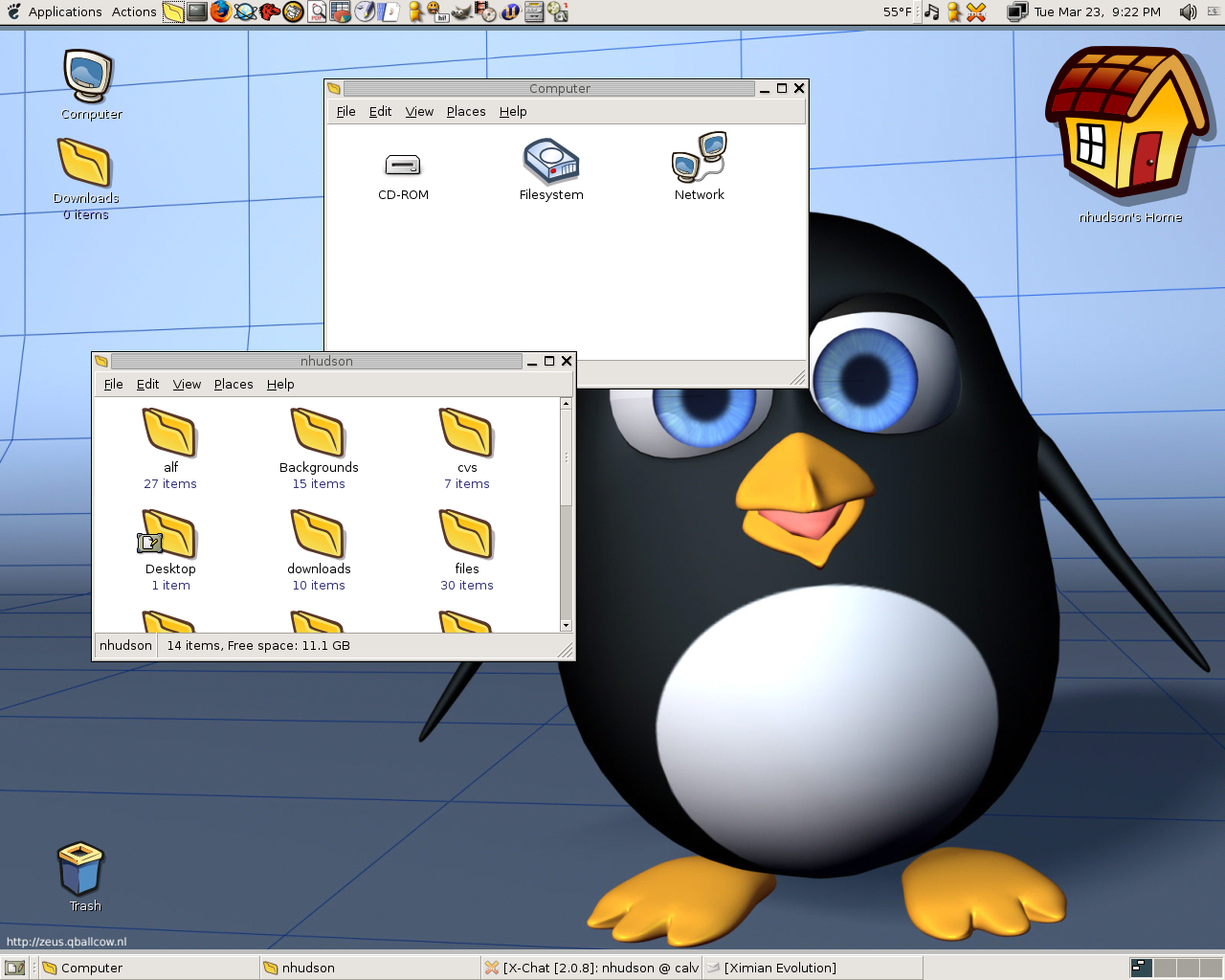Expand the nhudson parent folder dropdown
Viewport: 1225px width, 980px height.
click(x=125, y=646)
